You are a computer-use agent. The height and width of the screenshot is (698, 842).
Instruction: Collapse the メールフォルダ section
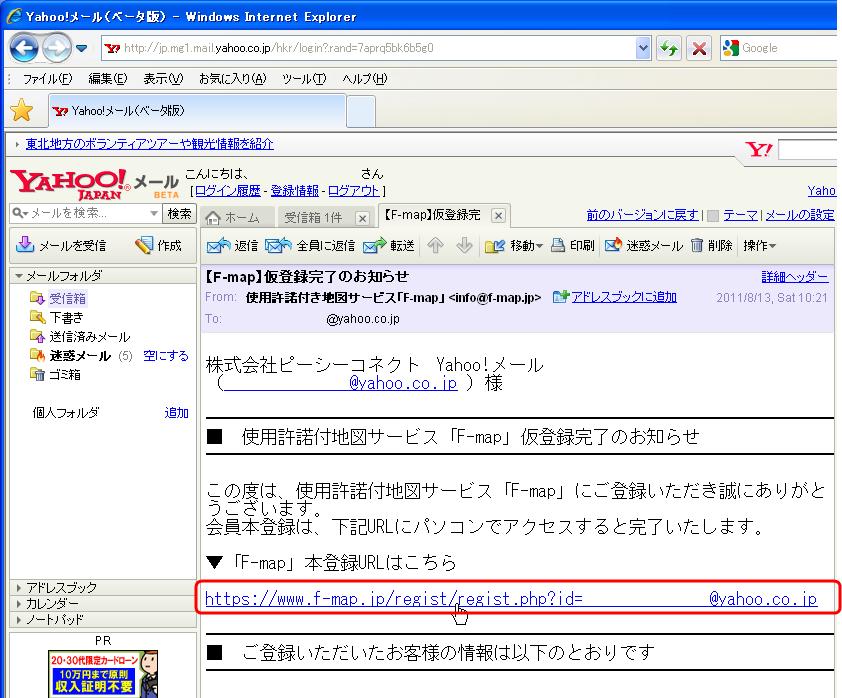pos(19,276)
